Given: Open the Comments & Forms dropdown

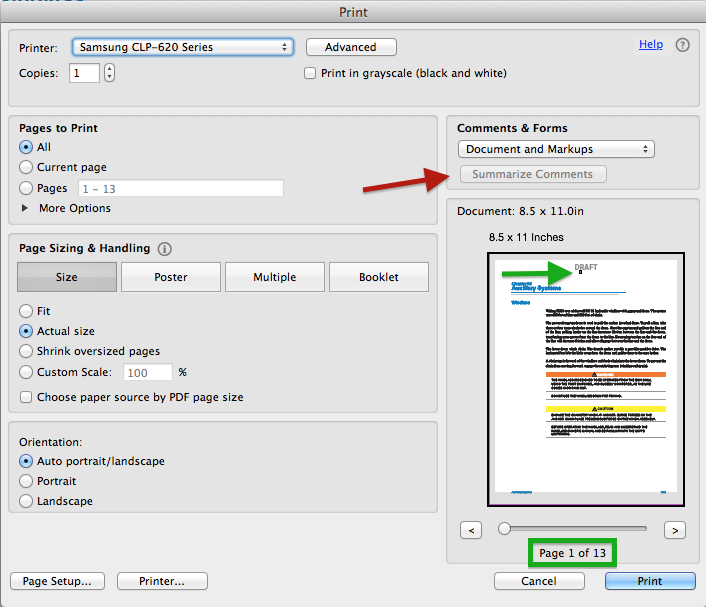Looking at the screenshot, I should coord(556,149).
